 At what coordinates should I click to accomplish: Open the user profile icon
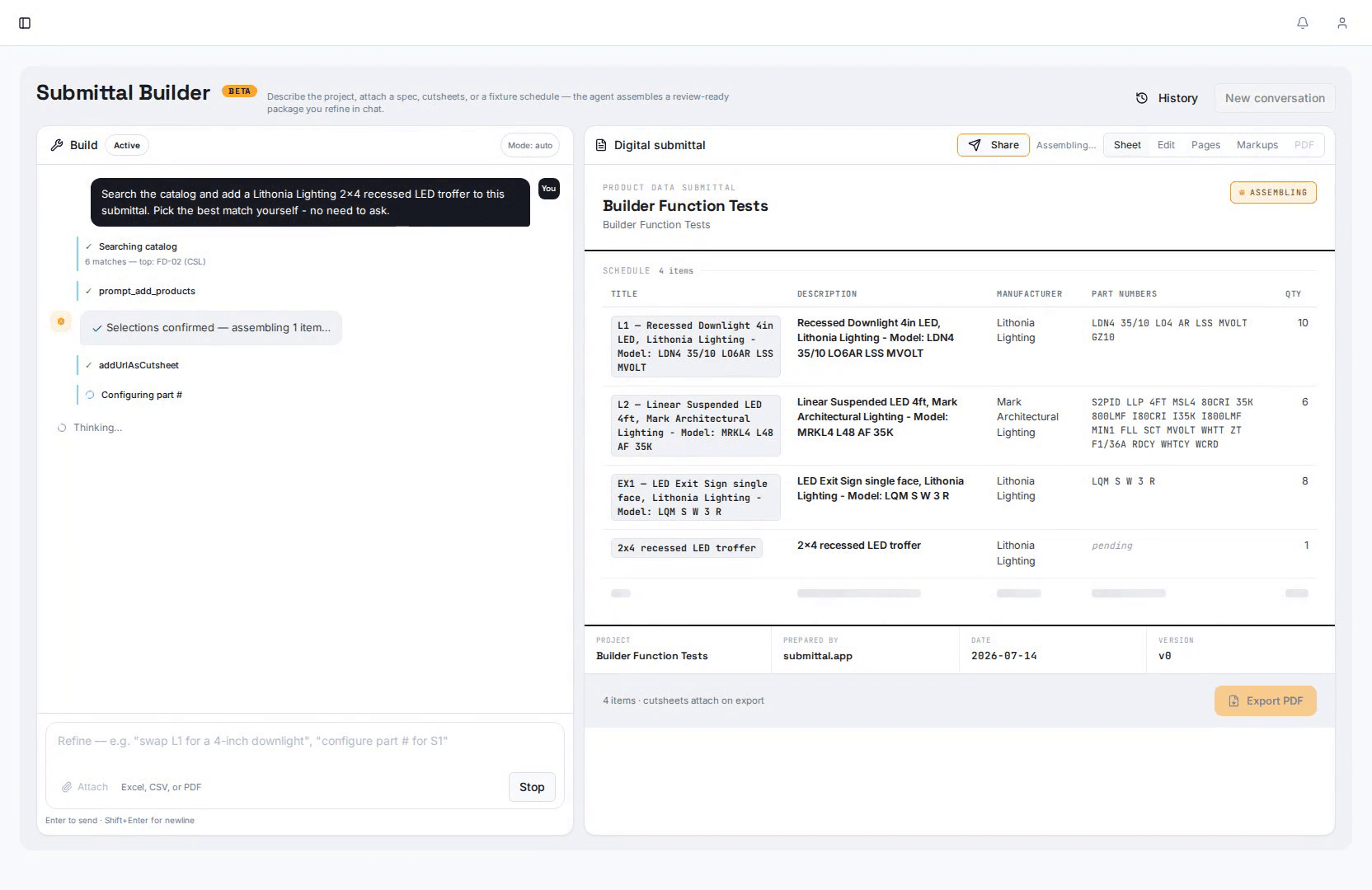point(1342,23)
